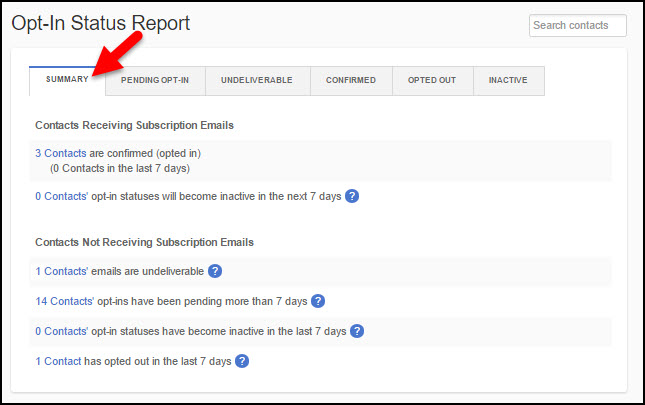Image resolution: width=645 pixels, height=405 pixels.
Task: Open help icon for statuses that became inactive
Action: (356, 331)
